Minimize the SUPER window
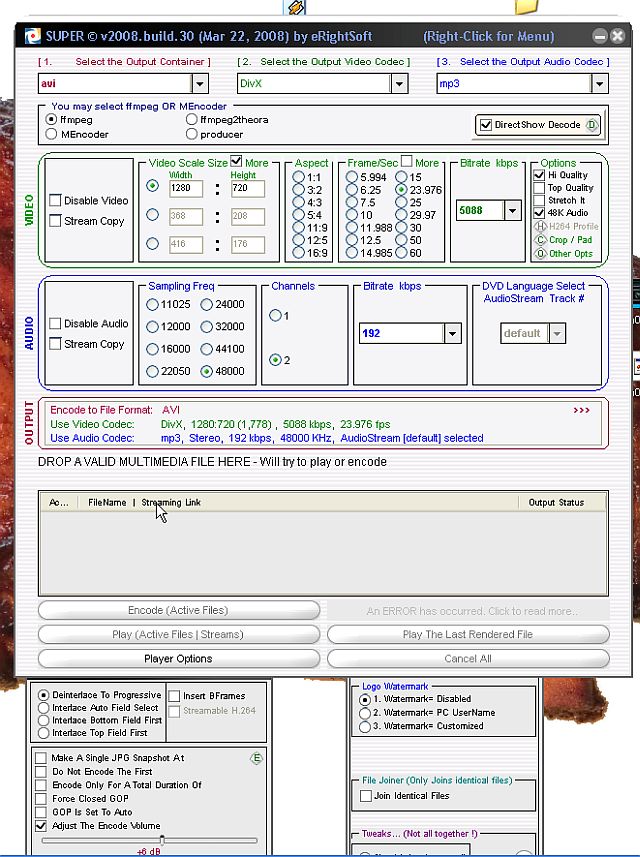This screenshot has width=640, height=857. [x=600, y=37]
